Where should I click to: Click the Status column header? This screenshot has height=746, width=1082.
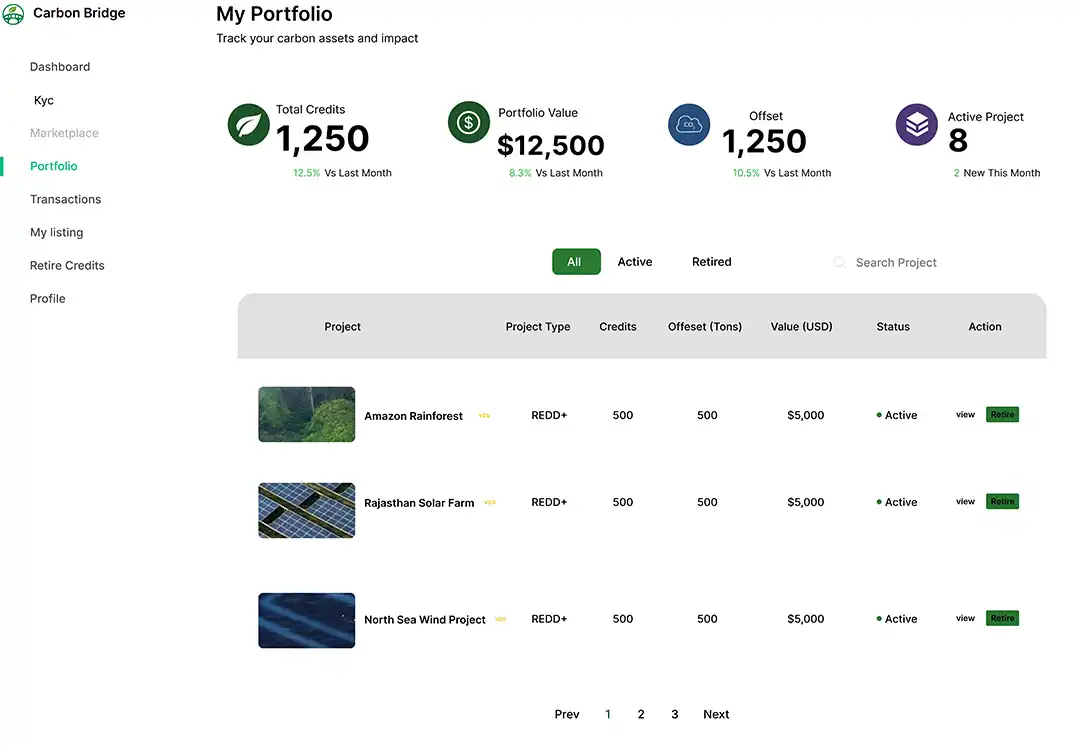click(x=893, y=326)
